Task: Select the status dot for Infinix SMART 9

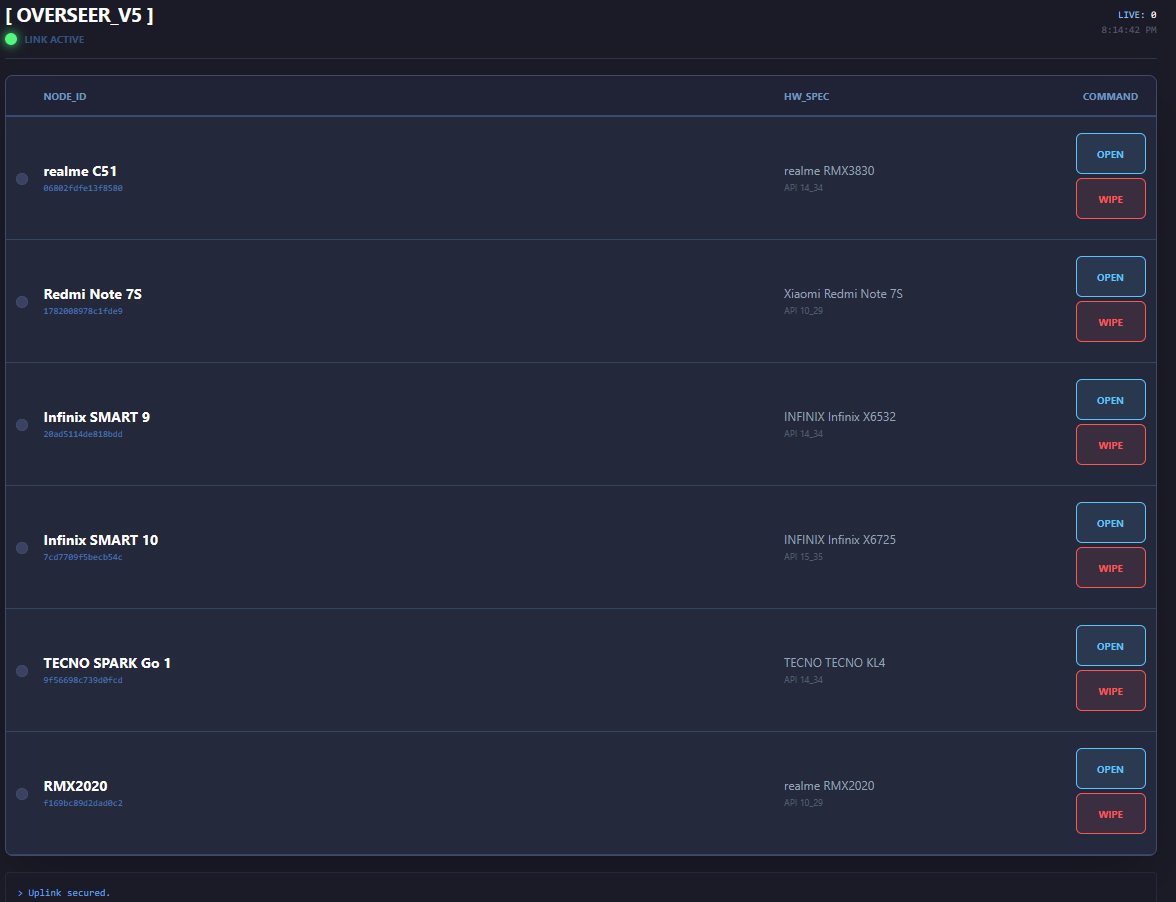Action: 22,425
